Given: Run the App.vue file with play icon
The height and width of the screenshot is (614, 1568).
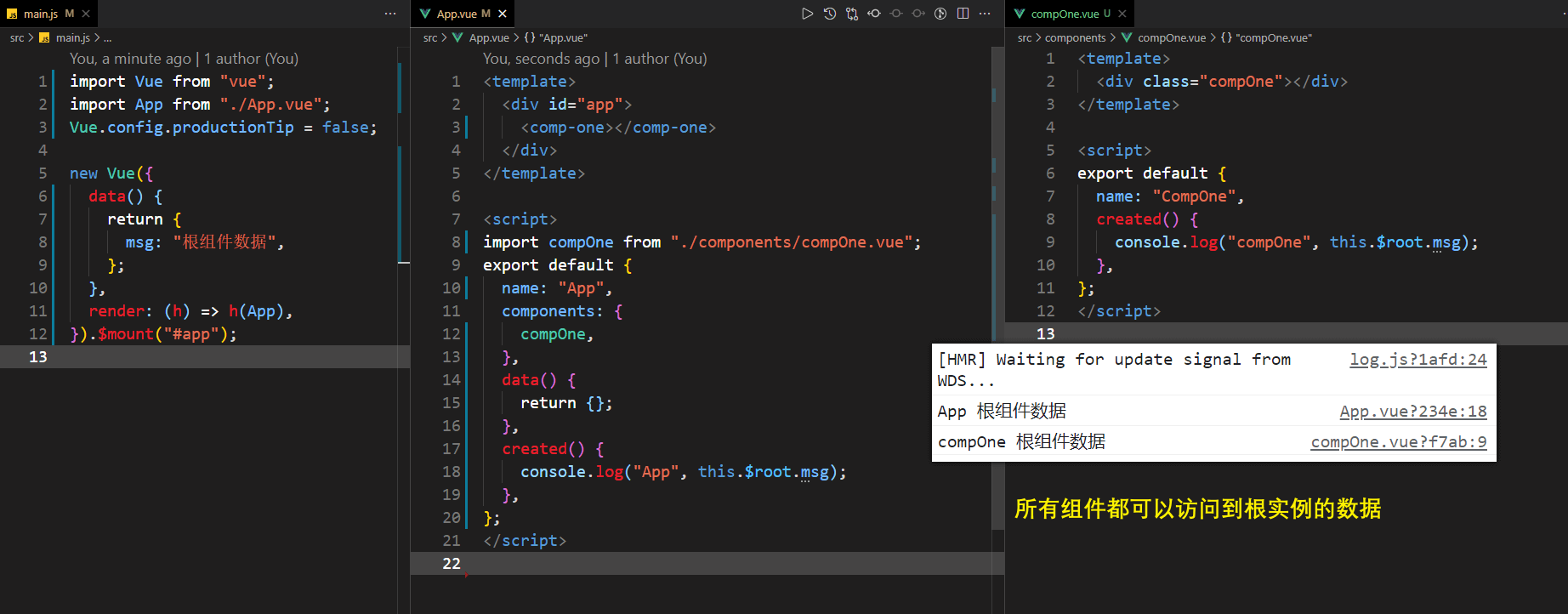Looking at the screenshot, I should click(807, 14).
